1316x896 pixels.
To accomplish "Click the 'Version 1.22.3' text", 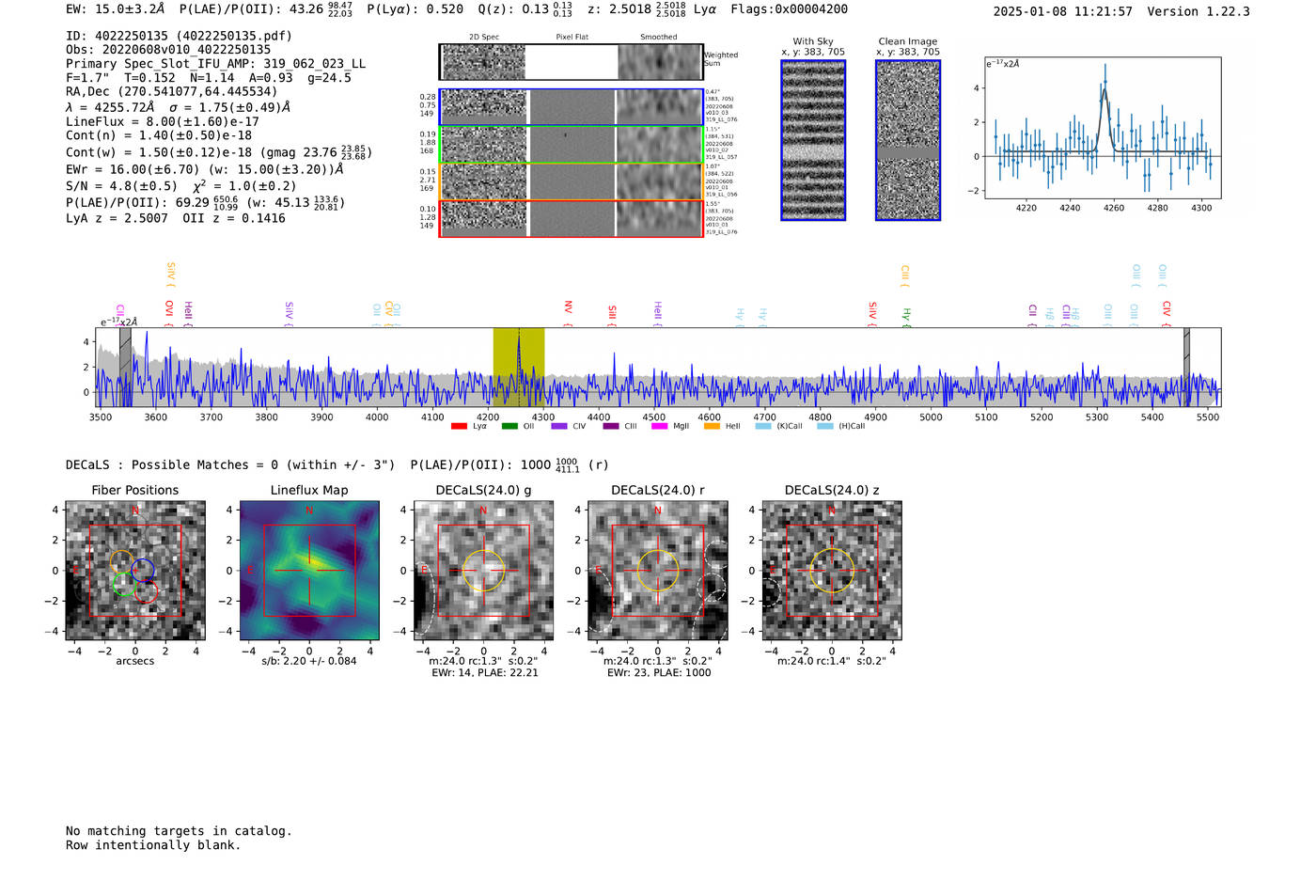I will [1198, 11].
